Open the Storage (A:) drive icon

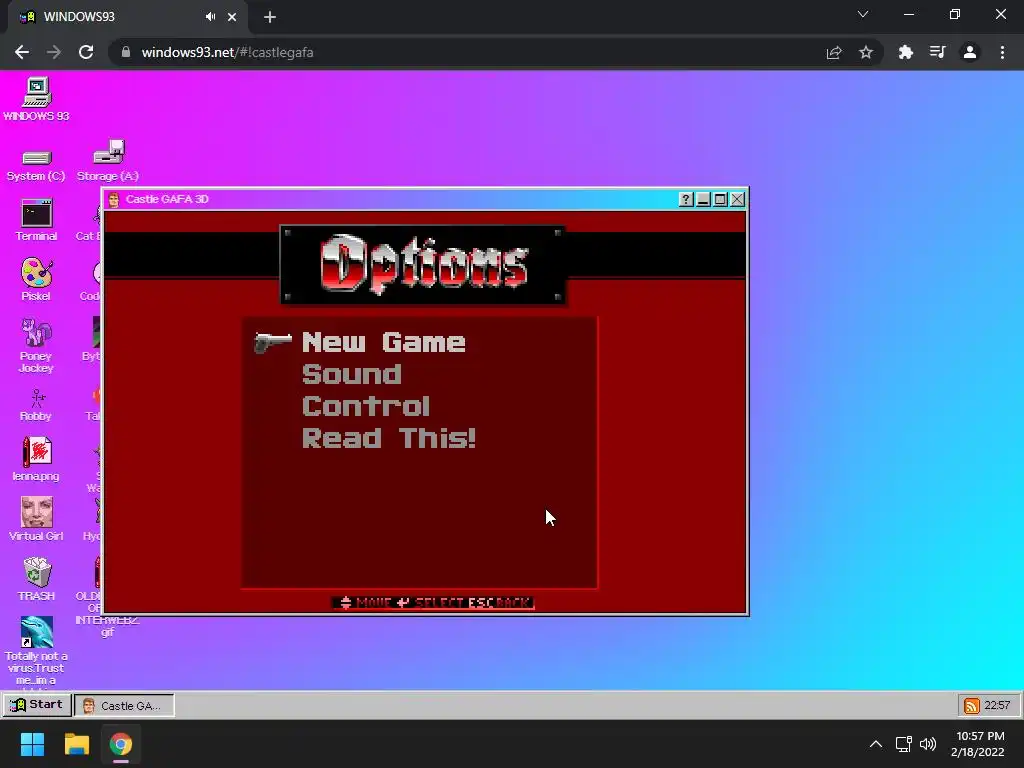tap(108, 160)
